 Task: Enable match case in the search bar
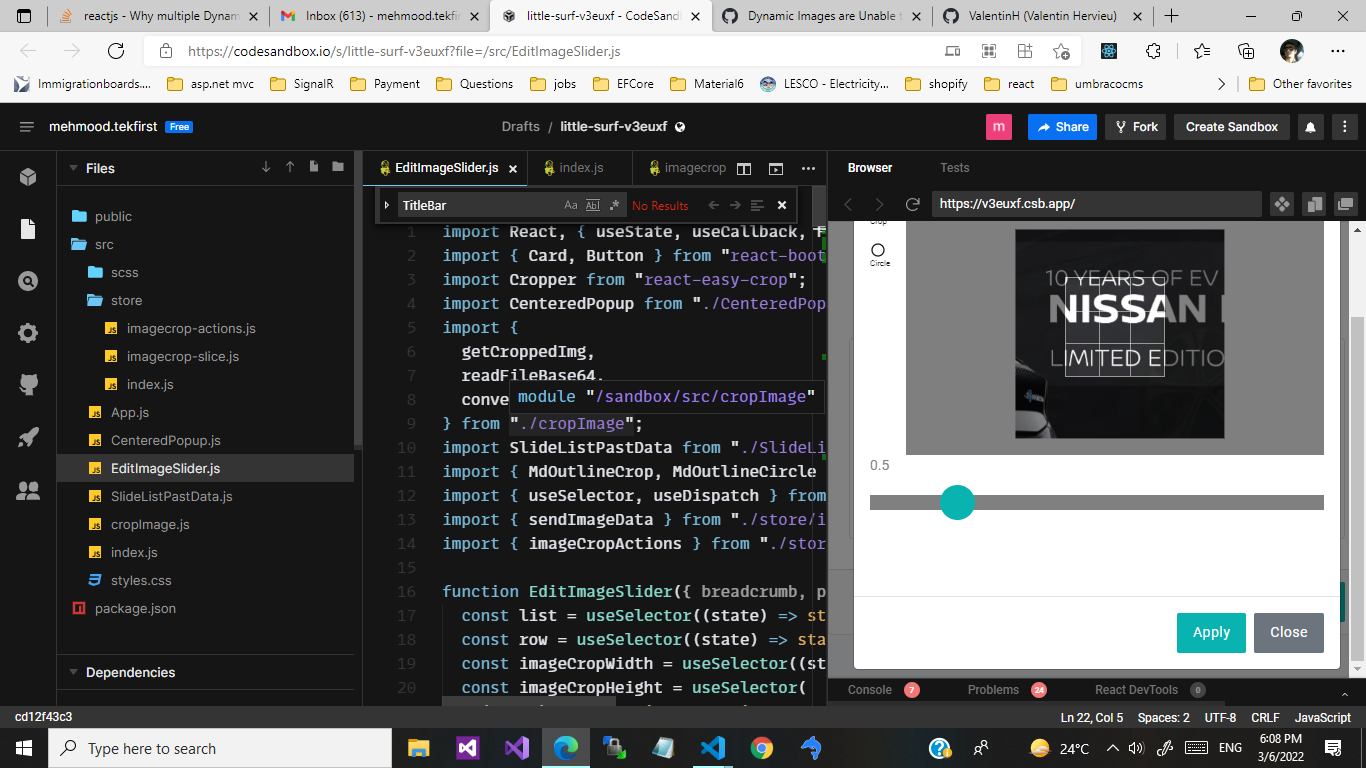(x=571, y=205)
